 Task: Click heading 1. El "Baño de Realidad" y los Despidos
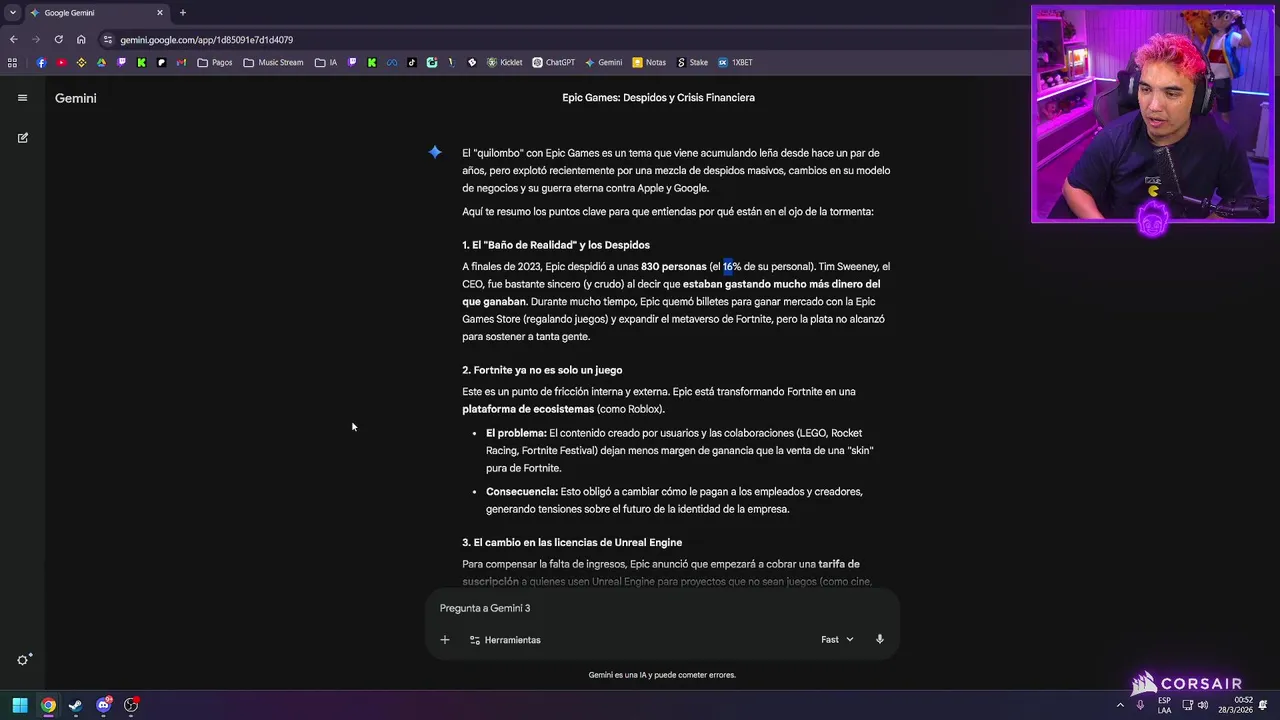pos(556,245)
